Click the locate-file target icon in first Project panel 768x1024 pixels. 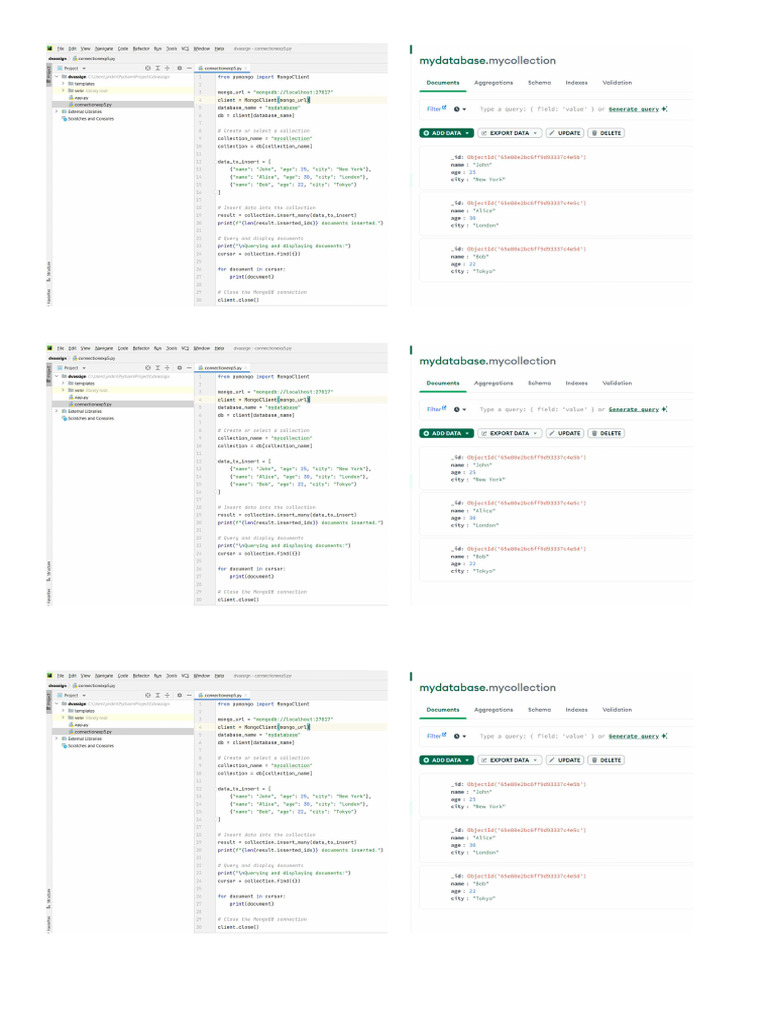pos(148,68)
